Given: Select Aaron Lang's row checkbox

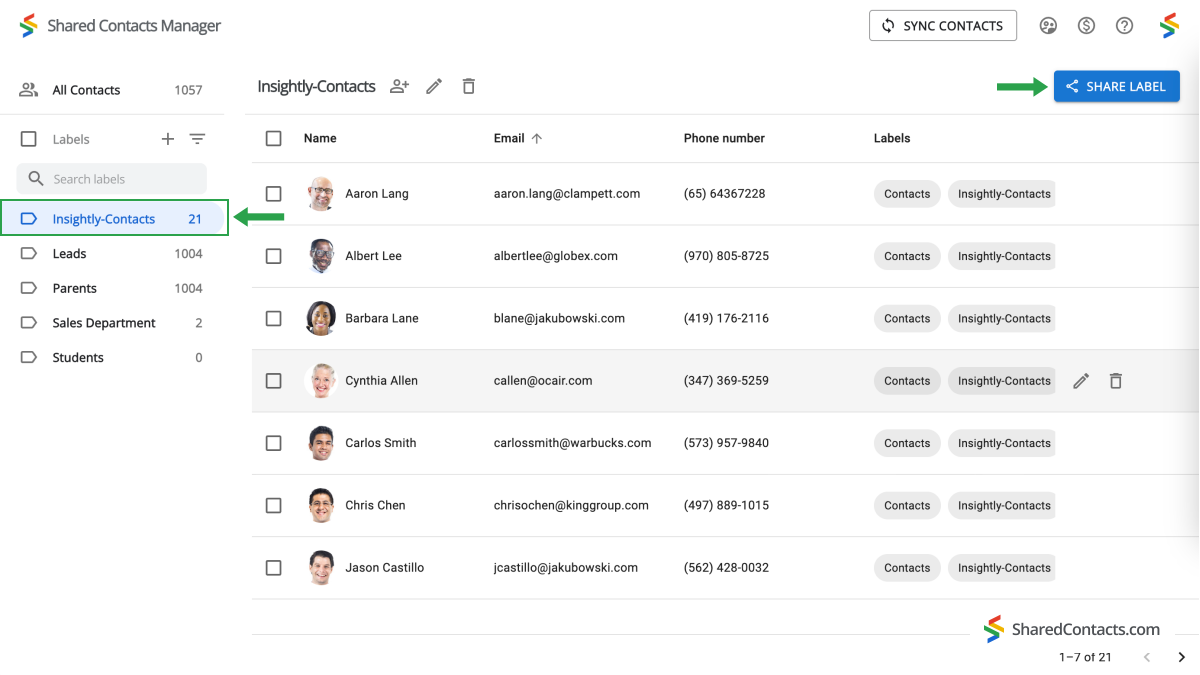Looking at the screenshot, I should tap(273, 194).
